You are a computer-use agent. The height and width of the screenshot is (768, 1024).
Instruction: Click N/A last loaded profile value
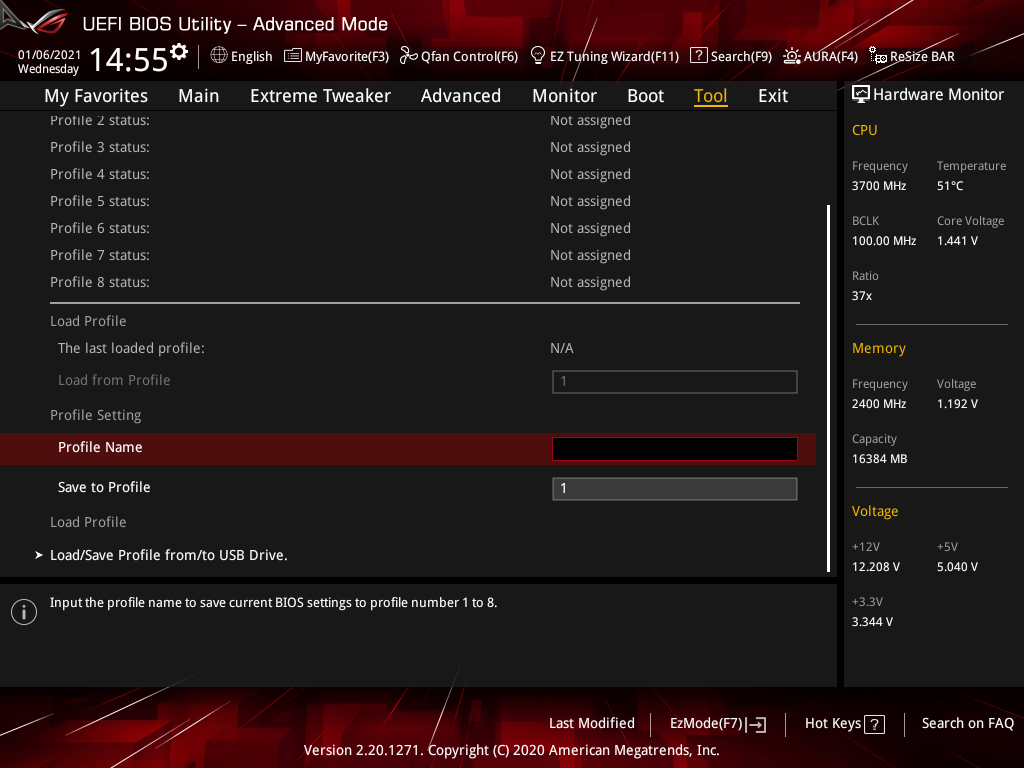pos(562,348)
